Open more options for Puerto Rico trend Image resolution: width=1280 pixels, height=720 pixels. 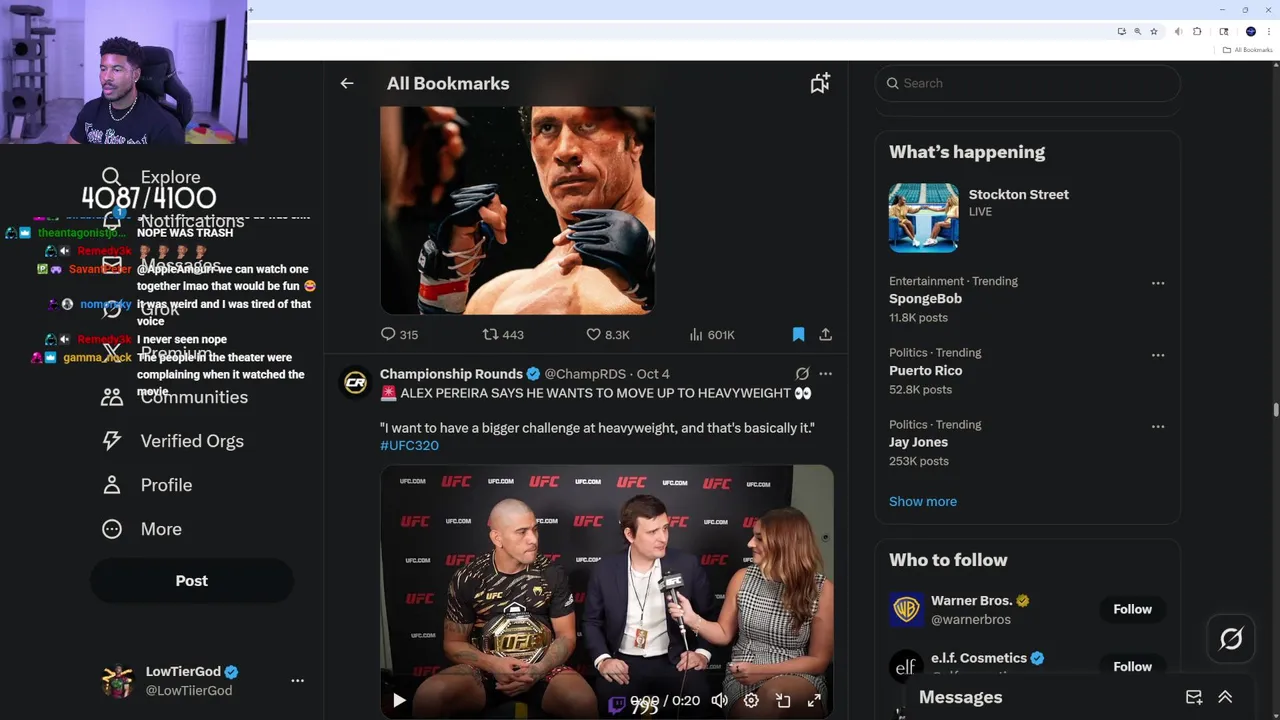click(x=1158, y=355)
